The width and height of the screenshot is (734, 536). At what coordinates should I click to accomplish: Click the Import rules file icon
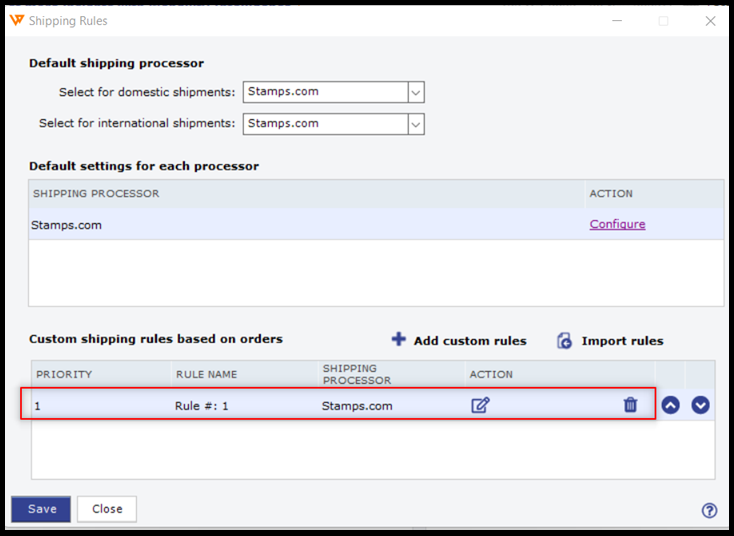564,341
